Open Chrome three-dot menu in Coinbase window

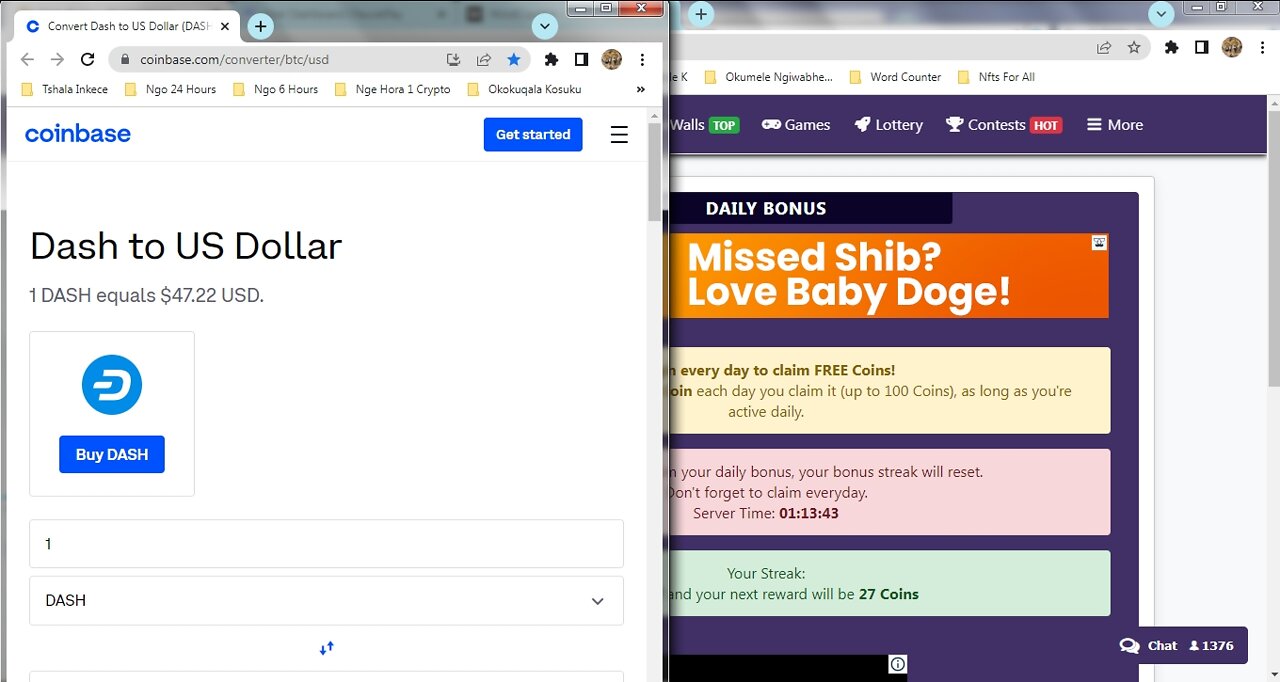(642, 60)
